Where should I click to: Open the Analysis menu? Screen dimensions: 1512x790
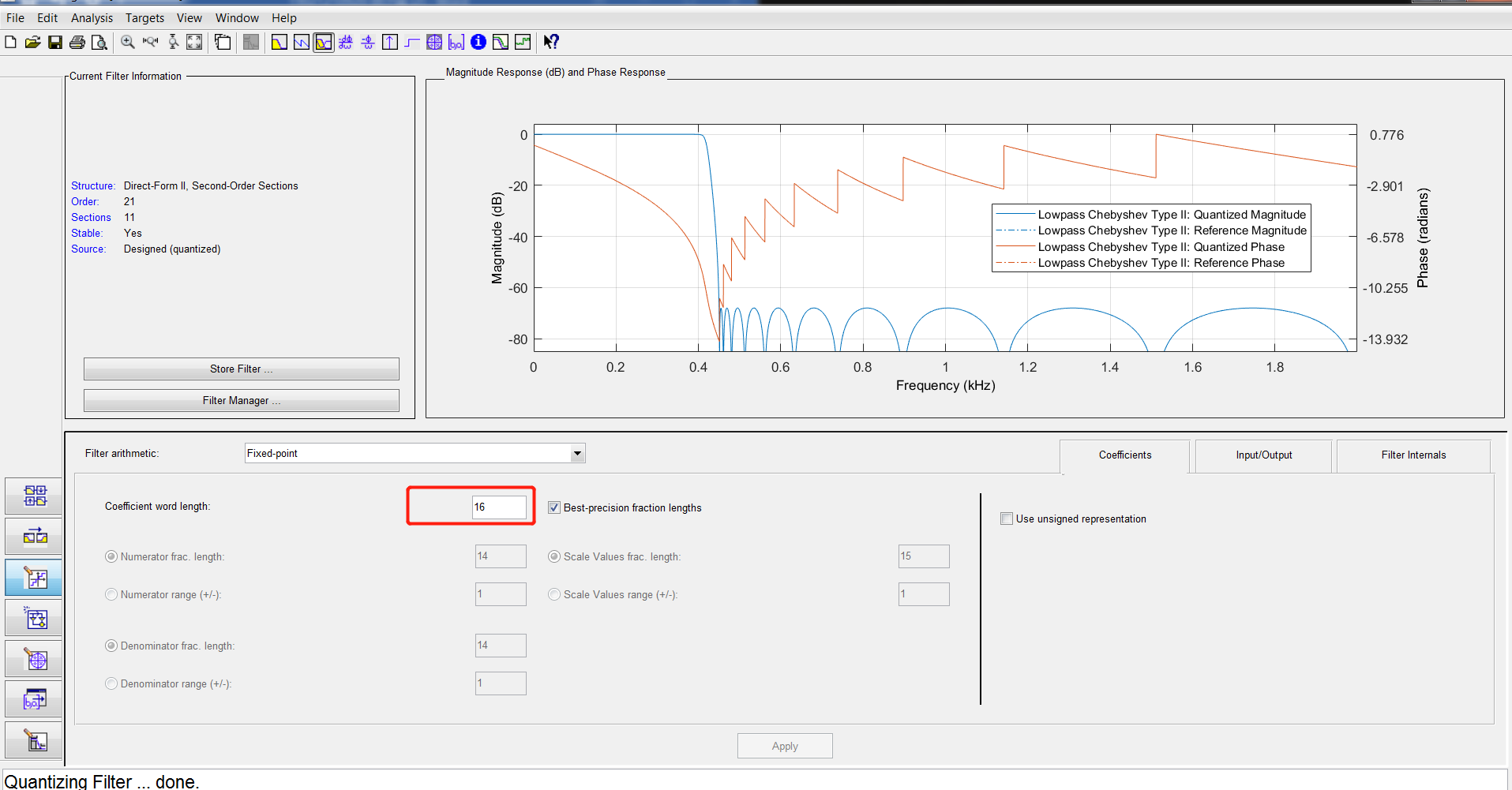[92, 17]
